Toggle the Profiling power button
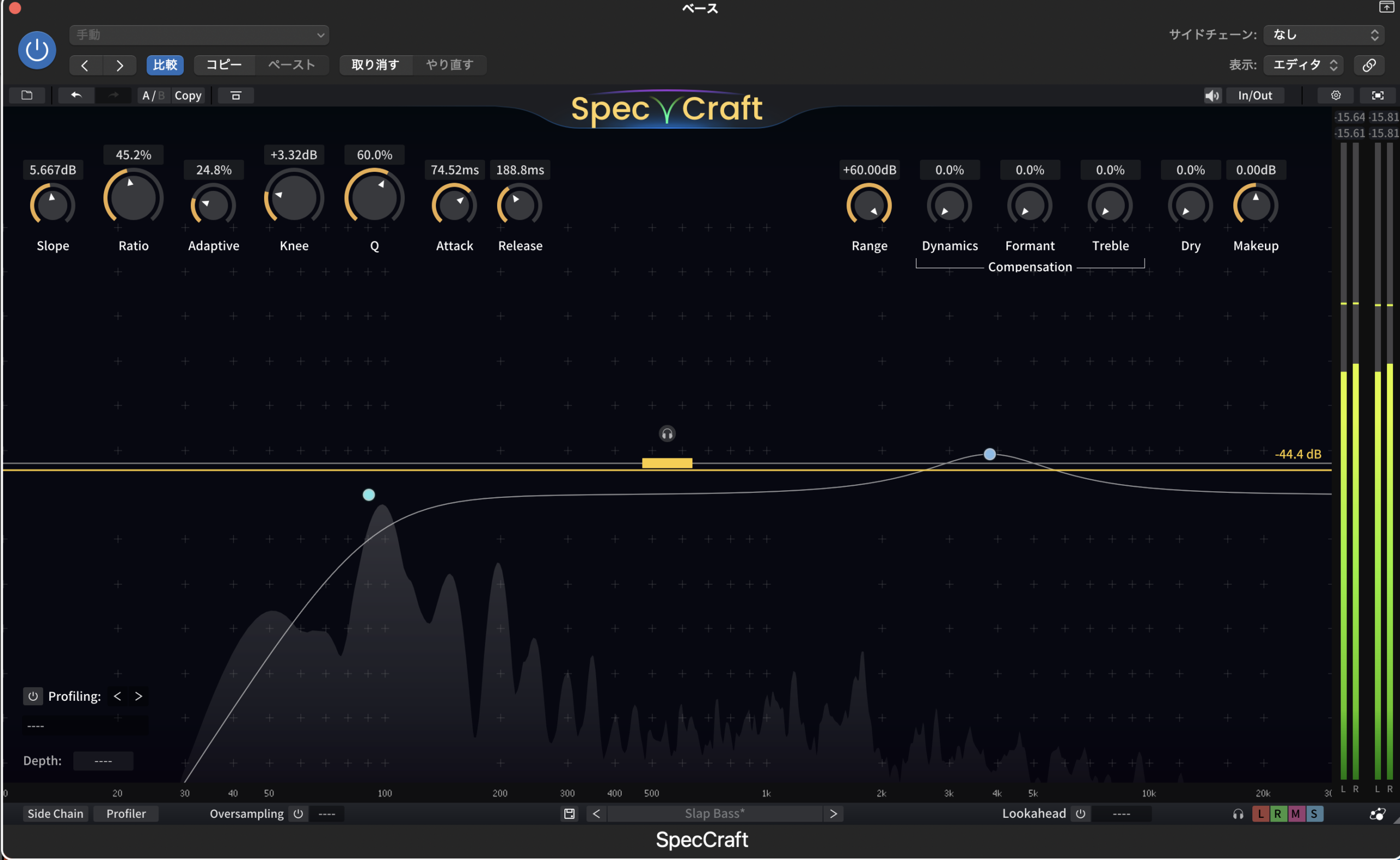Screen dimensions: 1400x860 (x=33, y=696)
